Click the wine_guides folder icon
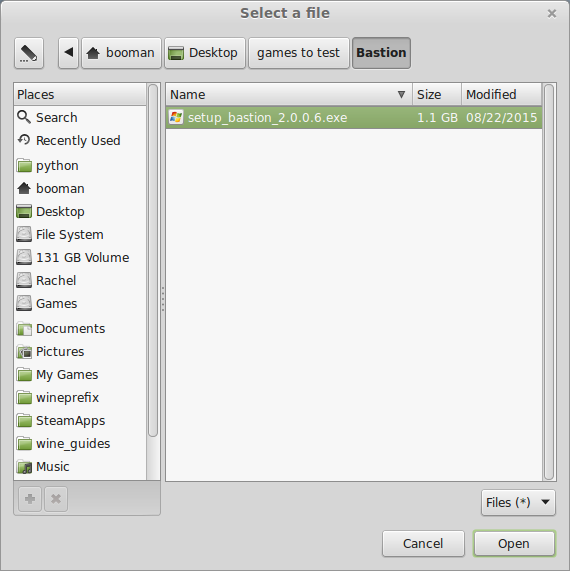The width and height of the screenshot is (570, 571). pos(24,444)
